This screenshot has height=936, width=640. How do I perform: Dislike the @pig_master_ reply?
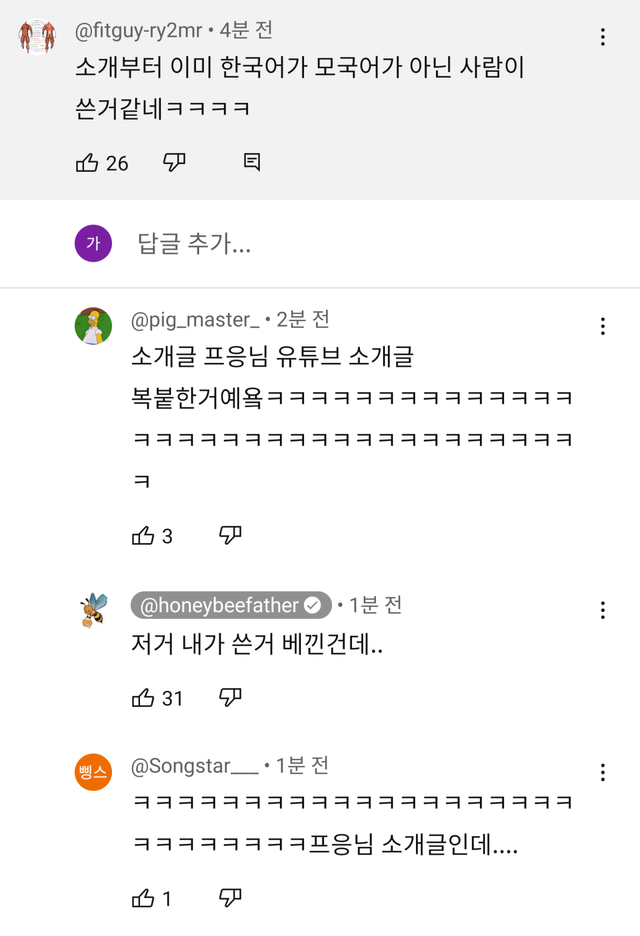230,536
